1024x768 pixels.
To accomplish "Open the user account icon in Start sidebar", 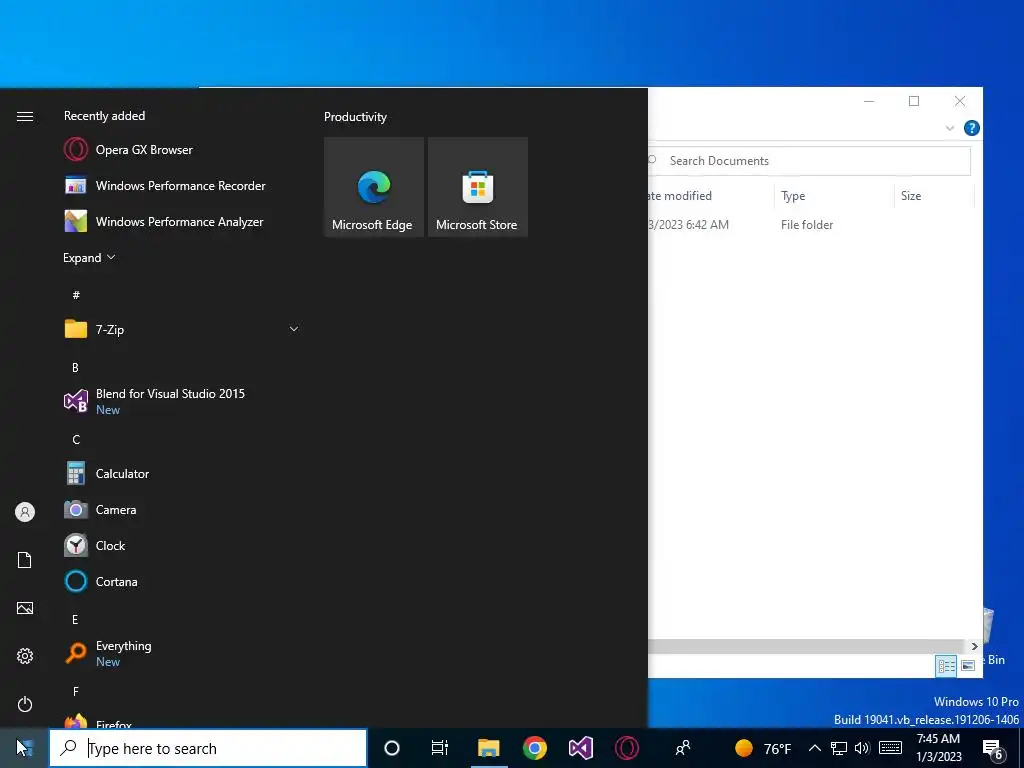I will coord(25,512).
